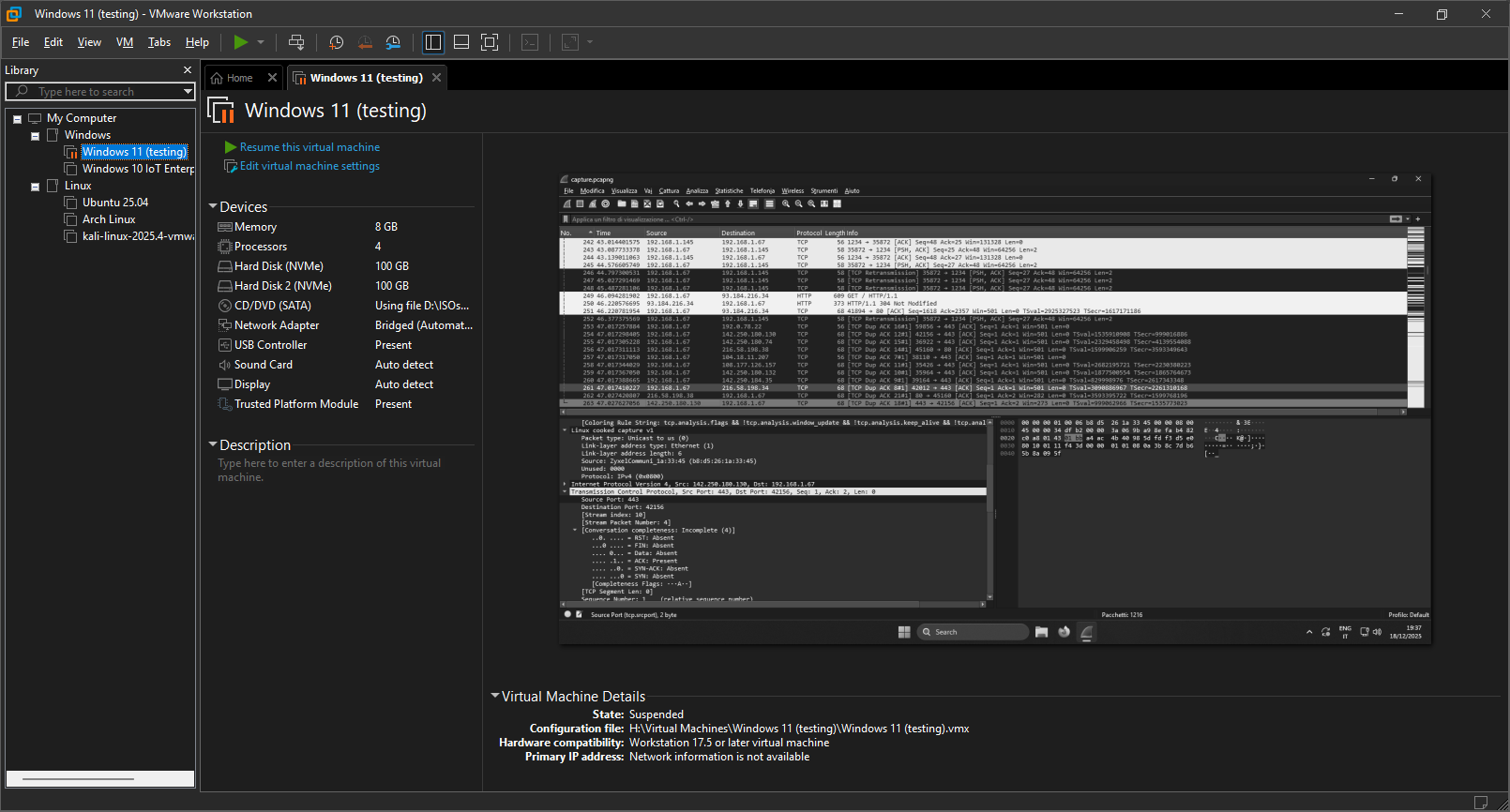The image size is (1510, 812).
Task: Revert virtual machine to previous snapshot icon
Action: coord(365,42)
